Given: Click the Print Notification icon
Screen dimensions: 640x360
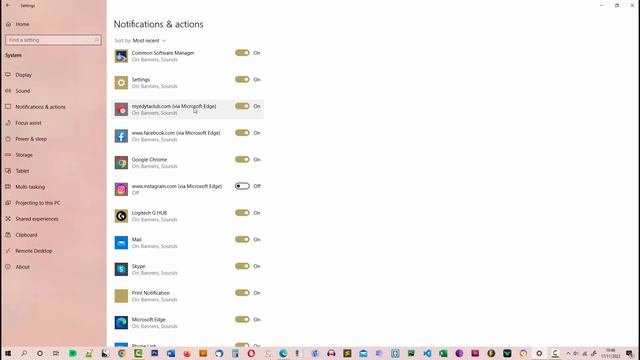Looking at the screenshot, I should pyautogui.click(x=121, y=296).
